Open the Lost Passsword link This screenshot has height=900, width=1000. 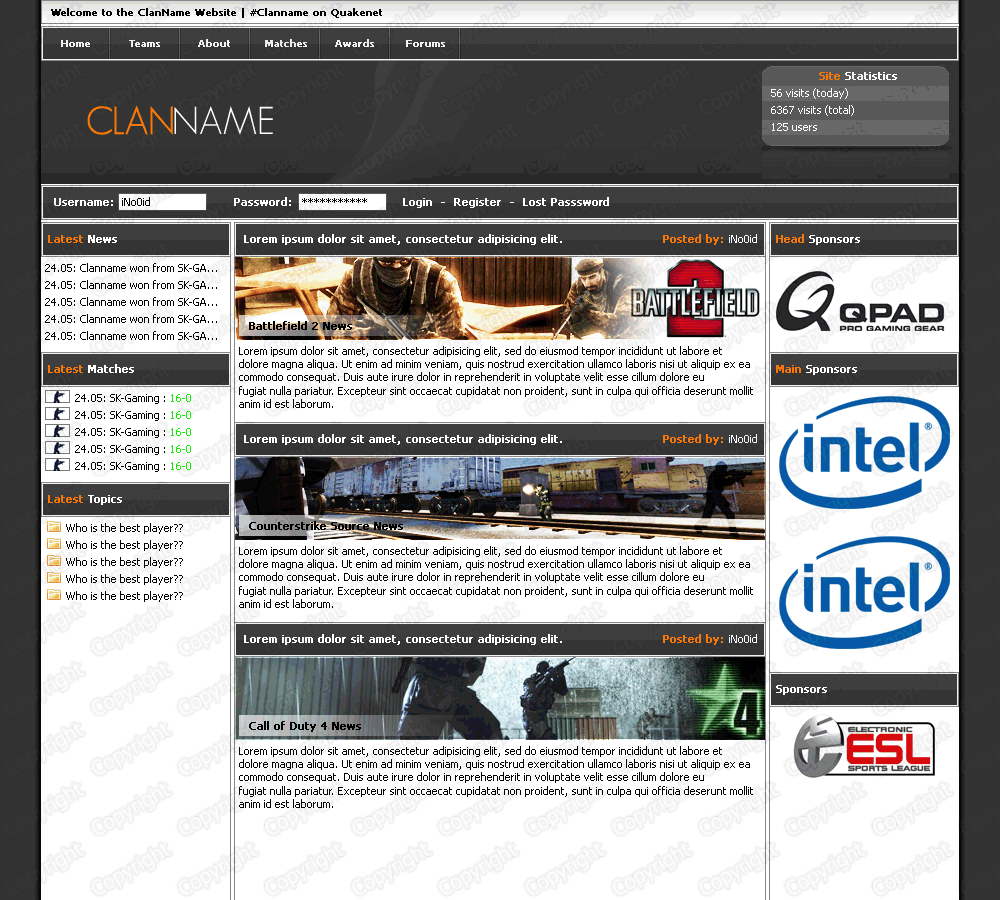566,202
